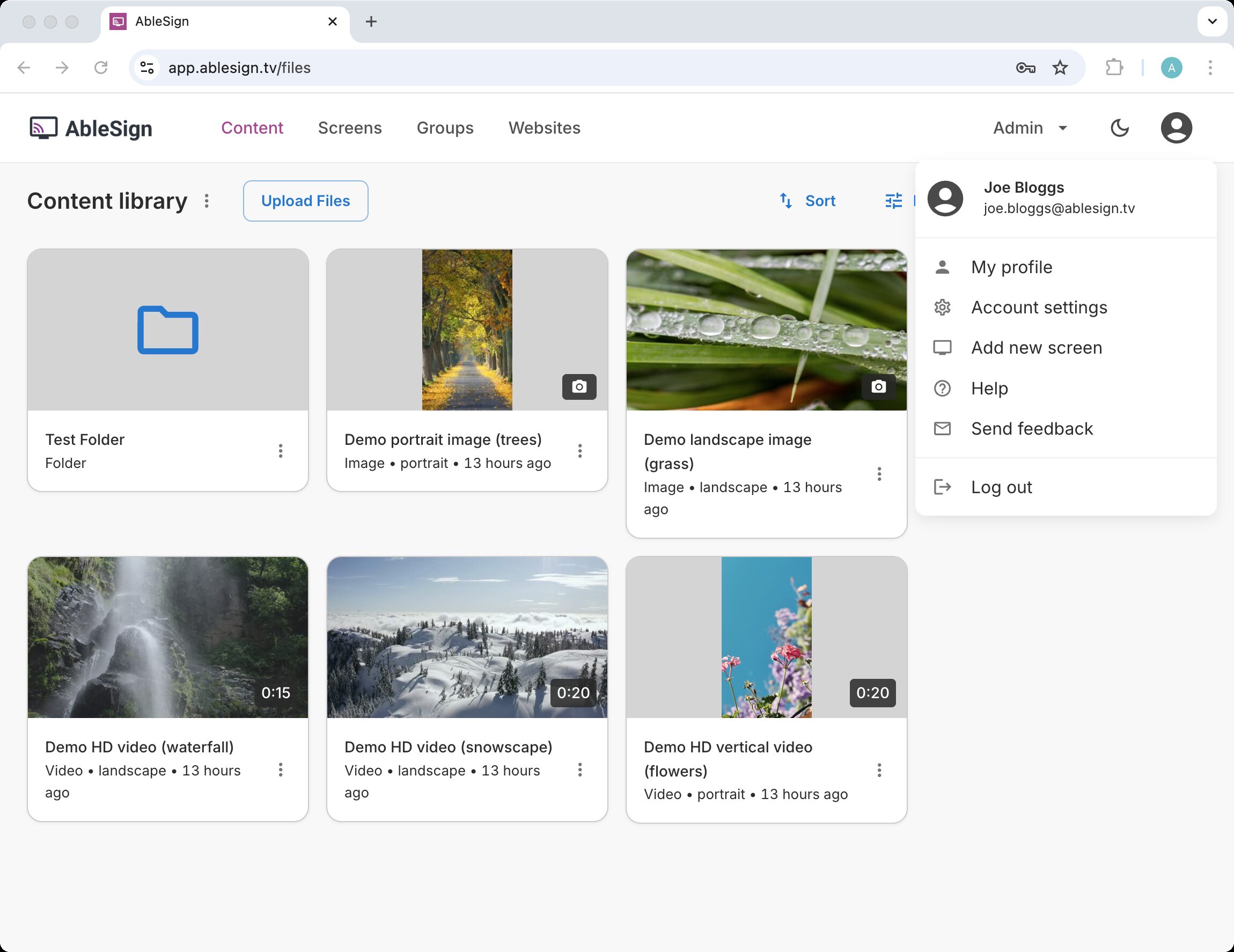Viewport: 1234px width, 952px height.
Task: Click the user account avatar icon
Action: [x=1176, y=128]
